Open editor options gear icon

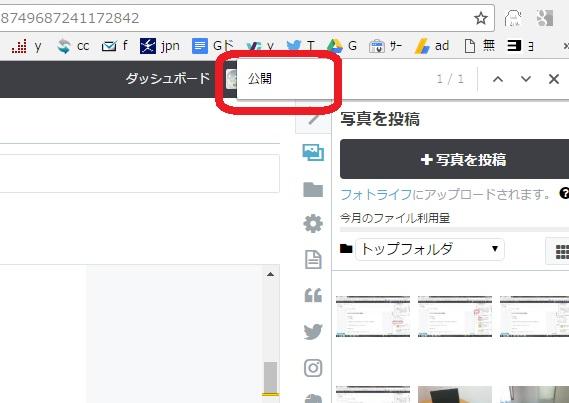pos(313,223)
